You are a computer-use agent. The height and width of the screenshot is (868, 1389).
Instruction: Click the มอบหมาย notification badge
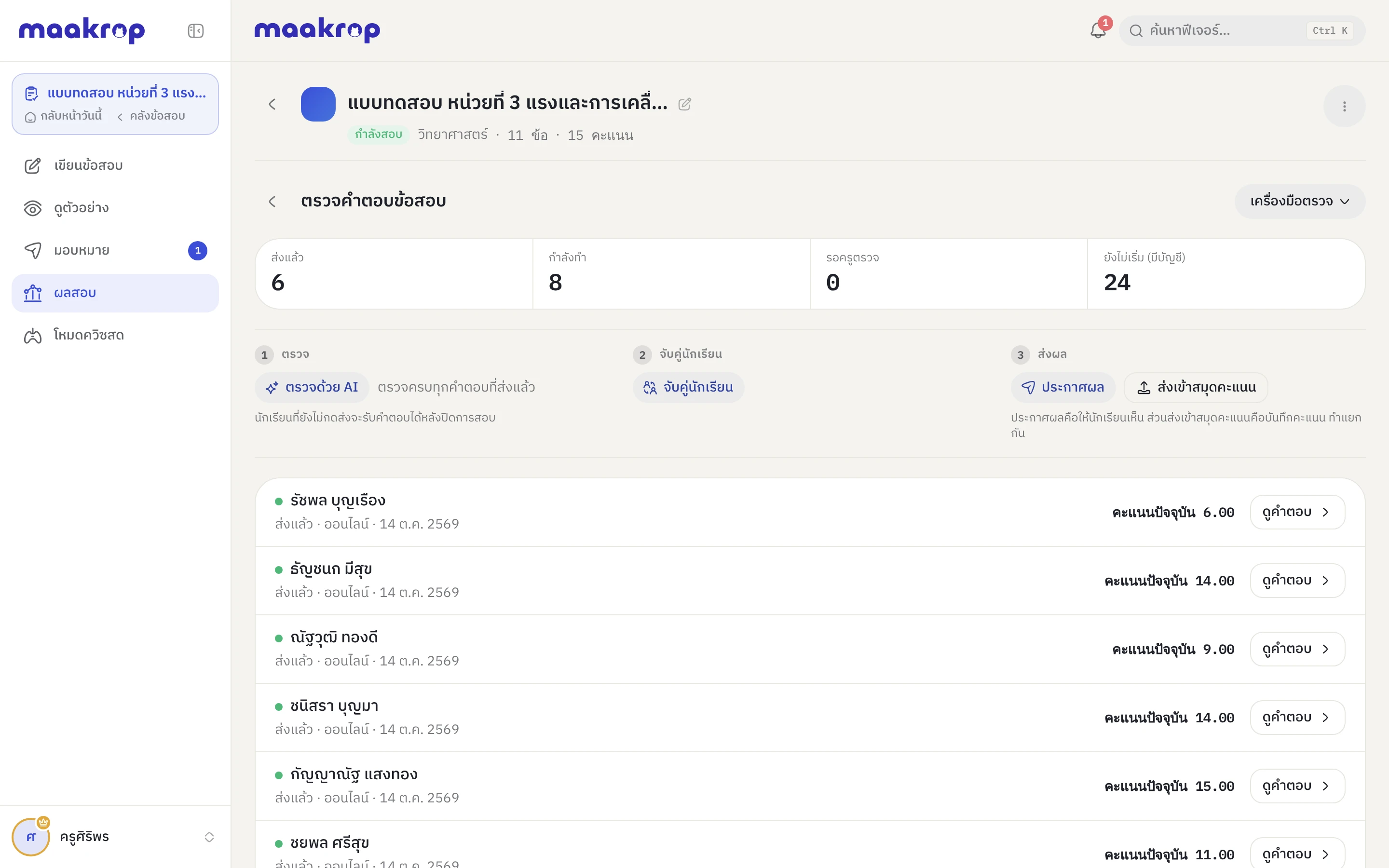click(197, 250)
